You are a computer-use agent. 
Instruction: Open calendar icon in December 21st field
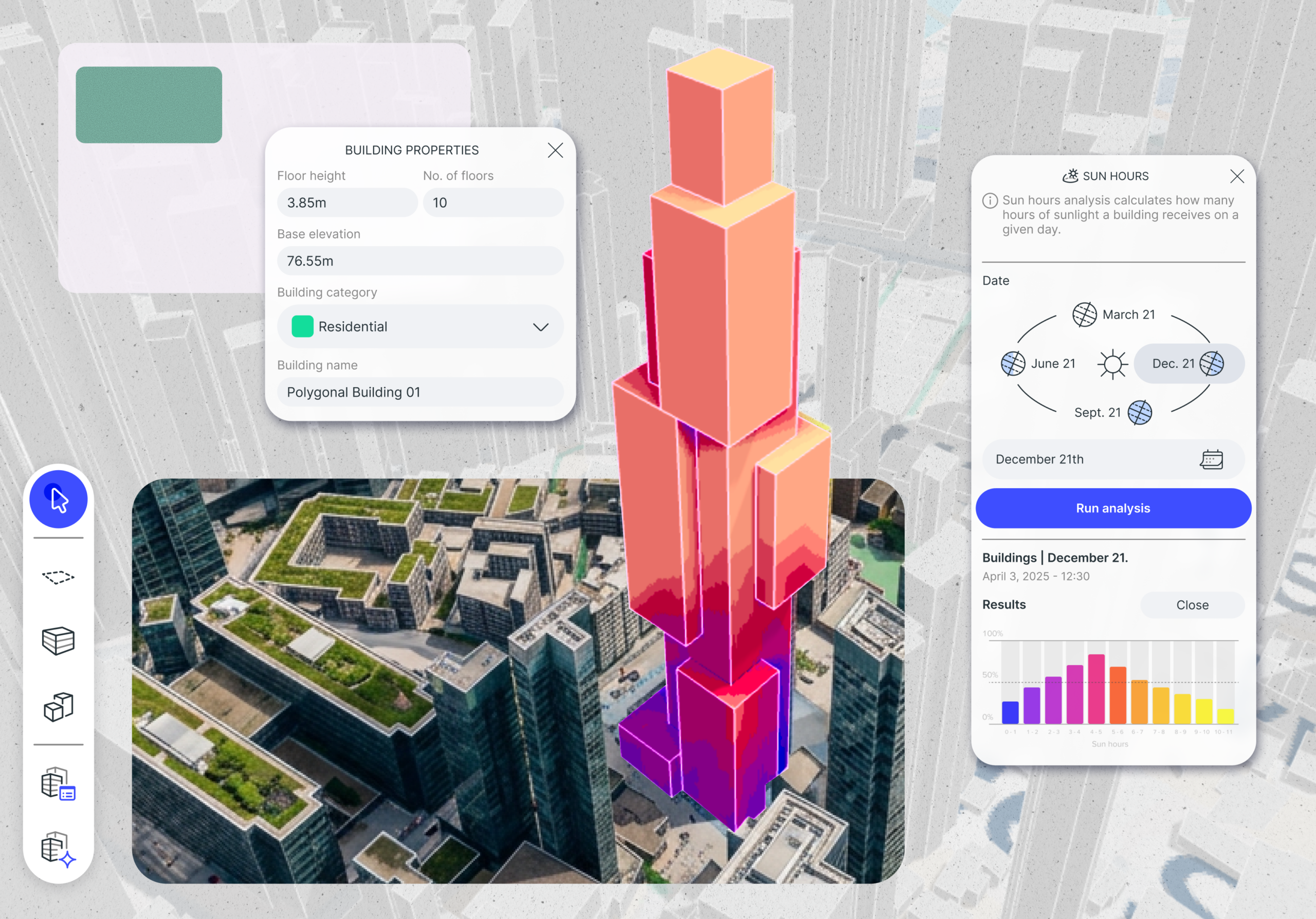[1211, 459]
